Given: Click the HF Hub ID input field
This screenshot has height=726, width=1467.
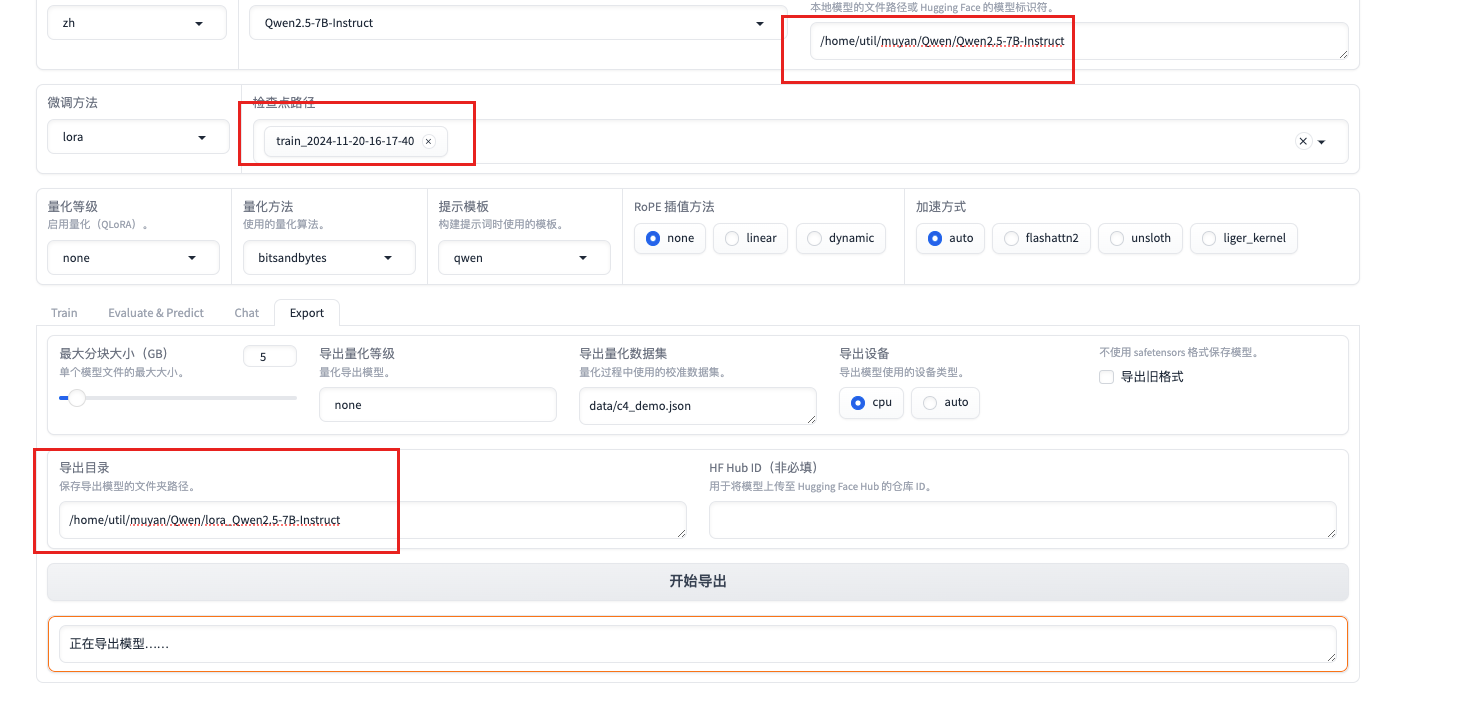Looking at the screenshot, I should pyautogui.click(x=1022, y=520).
